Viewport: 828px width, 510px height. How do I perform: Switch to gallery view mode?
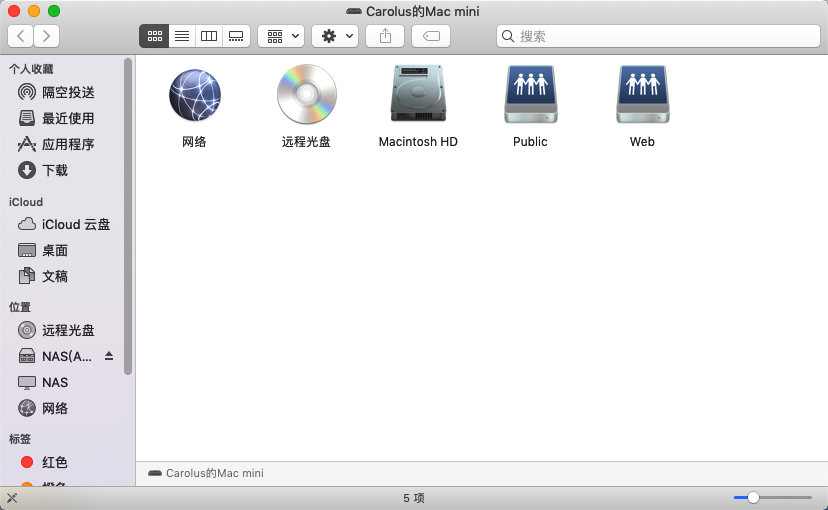(x=235, y=36)
